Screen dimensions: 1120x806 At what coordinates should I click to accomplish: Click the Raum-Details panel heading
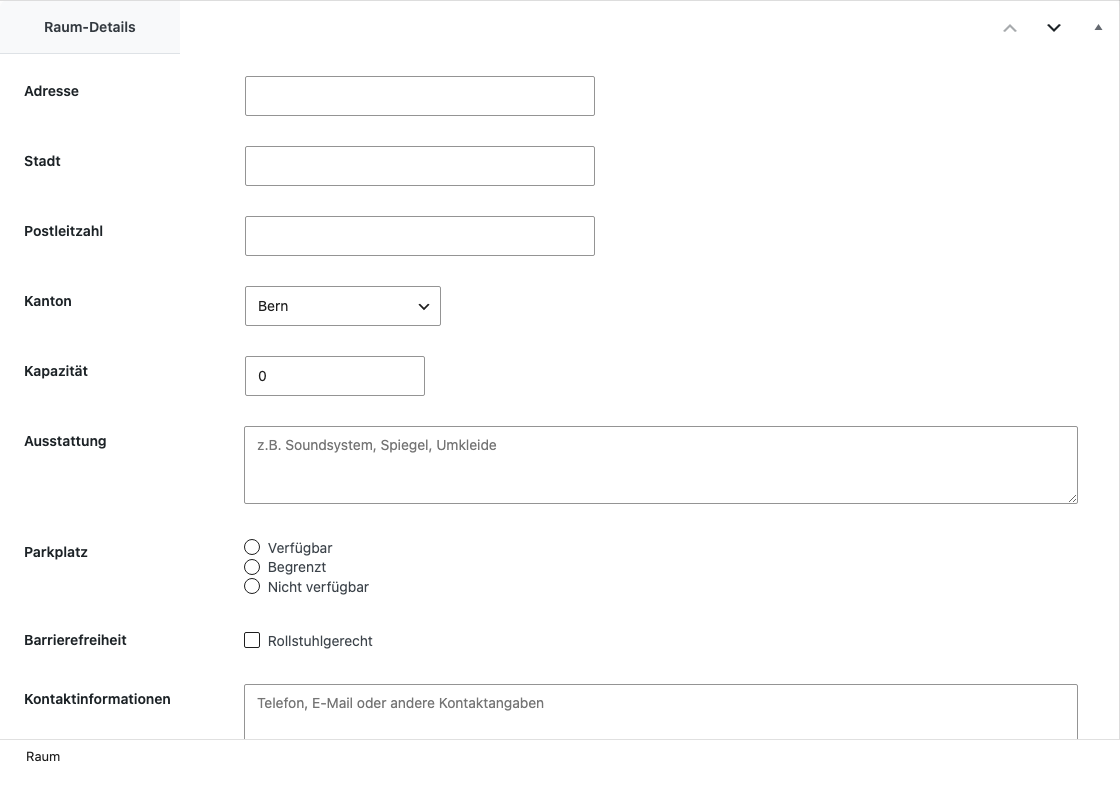click(x=90, y=27)
